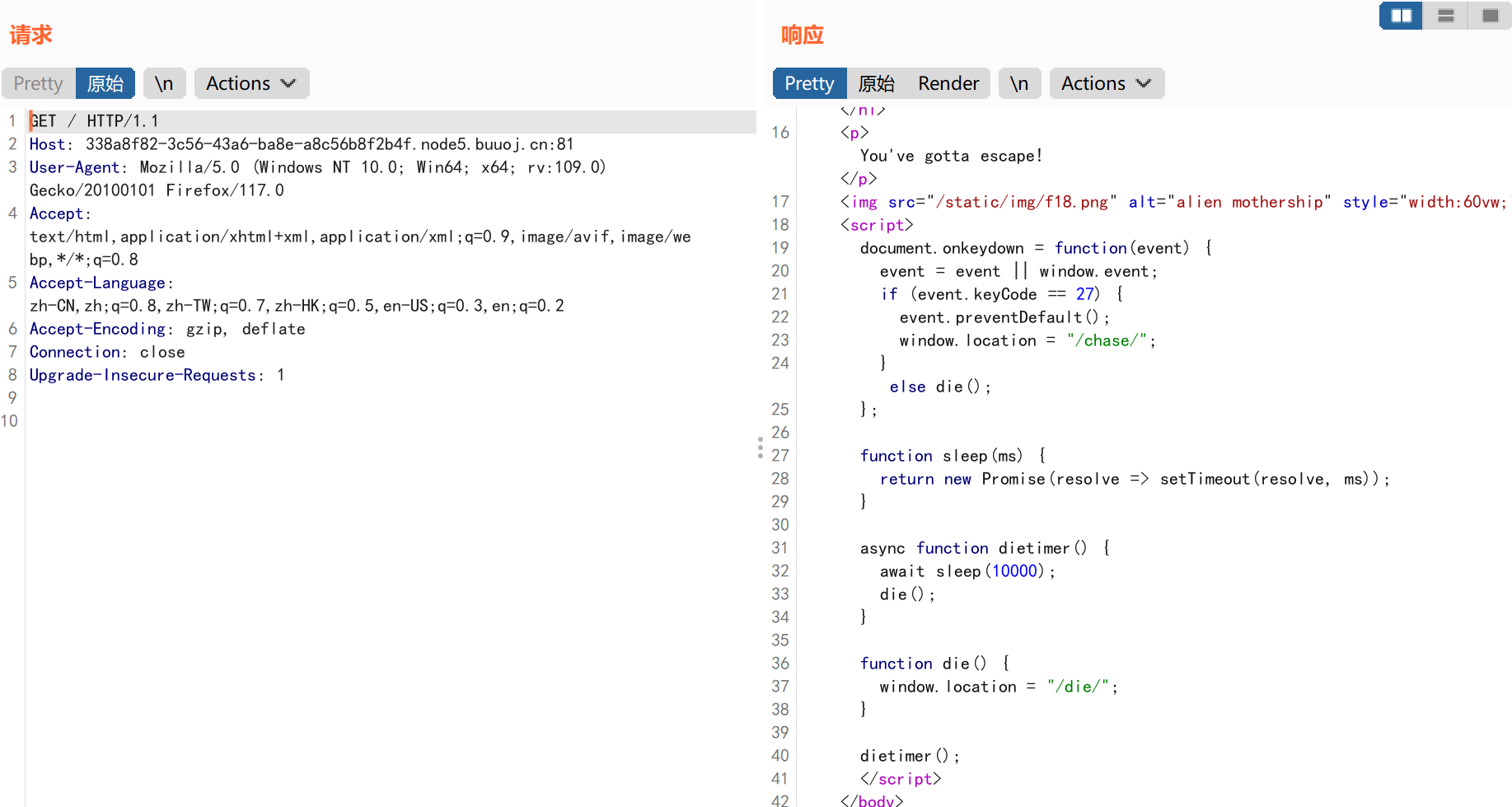Click the "/chase/" string in response

click(x=1107, y=340)
